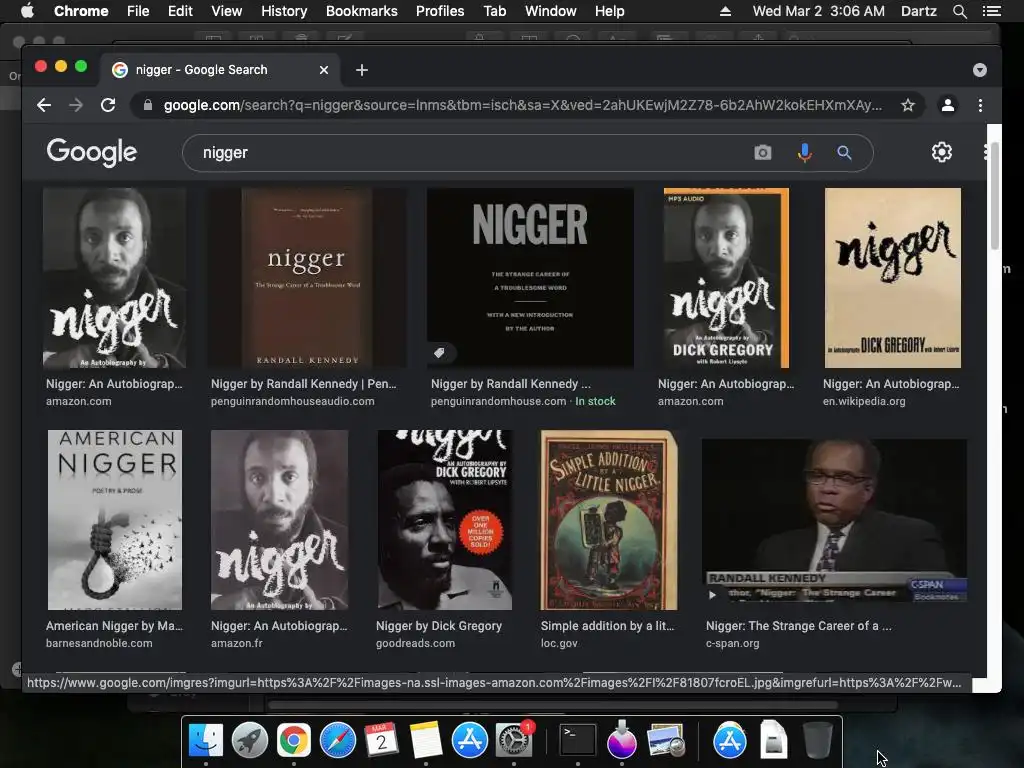The image size is (1024, 768).
Task: Click the Chrome forward arrow
Action: (x=76, y=105)
